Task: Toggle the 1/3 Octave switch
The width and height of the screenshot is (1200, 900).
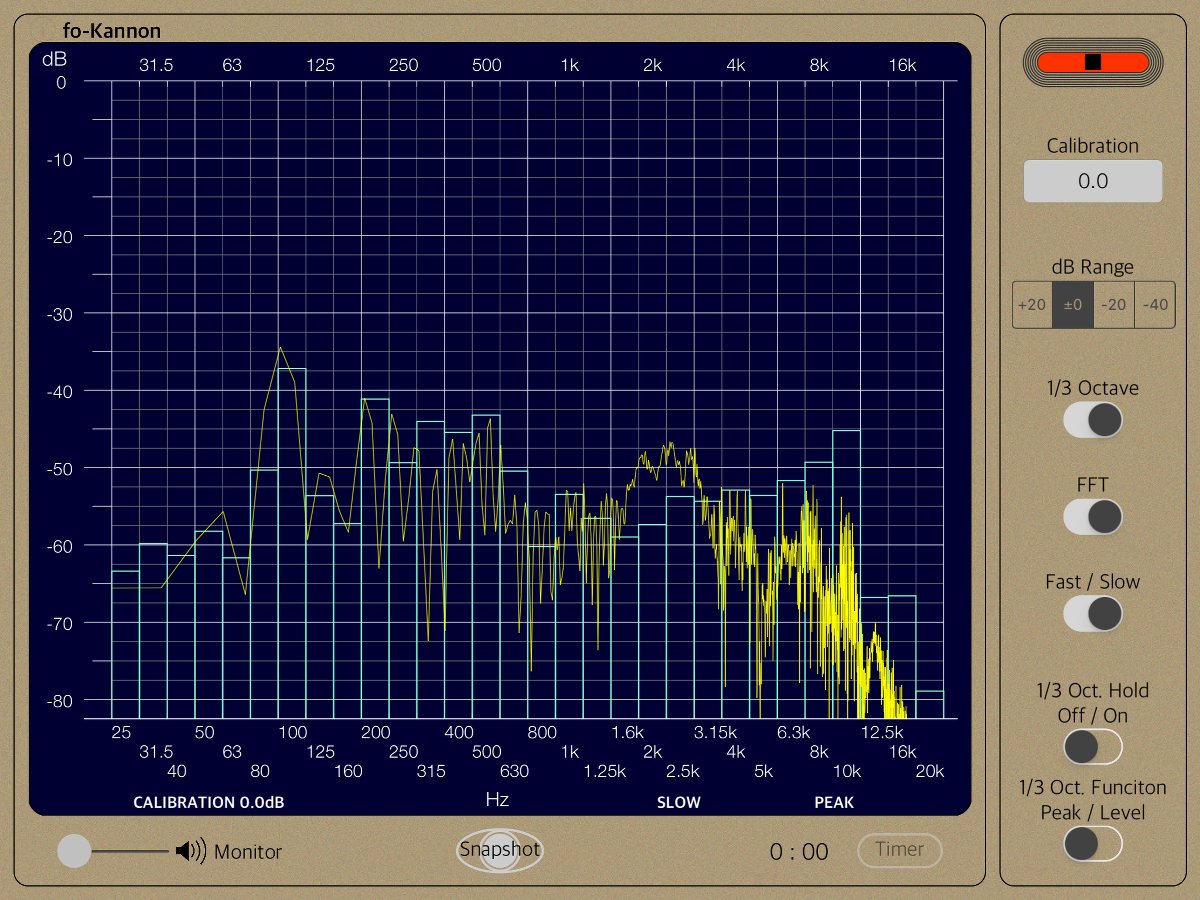Action: point(1092,420)
